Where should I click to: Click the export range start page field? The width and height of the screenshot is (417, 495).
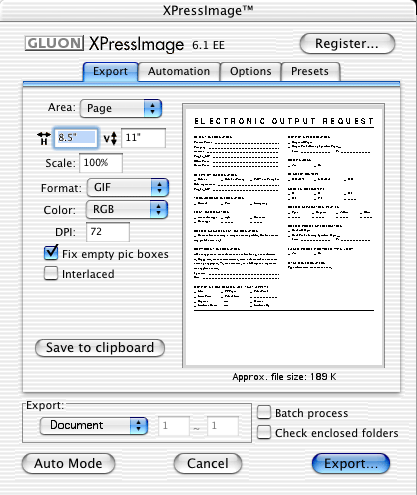[174, 426]
